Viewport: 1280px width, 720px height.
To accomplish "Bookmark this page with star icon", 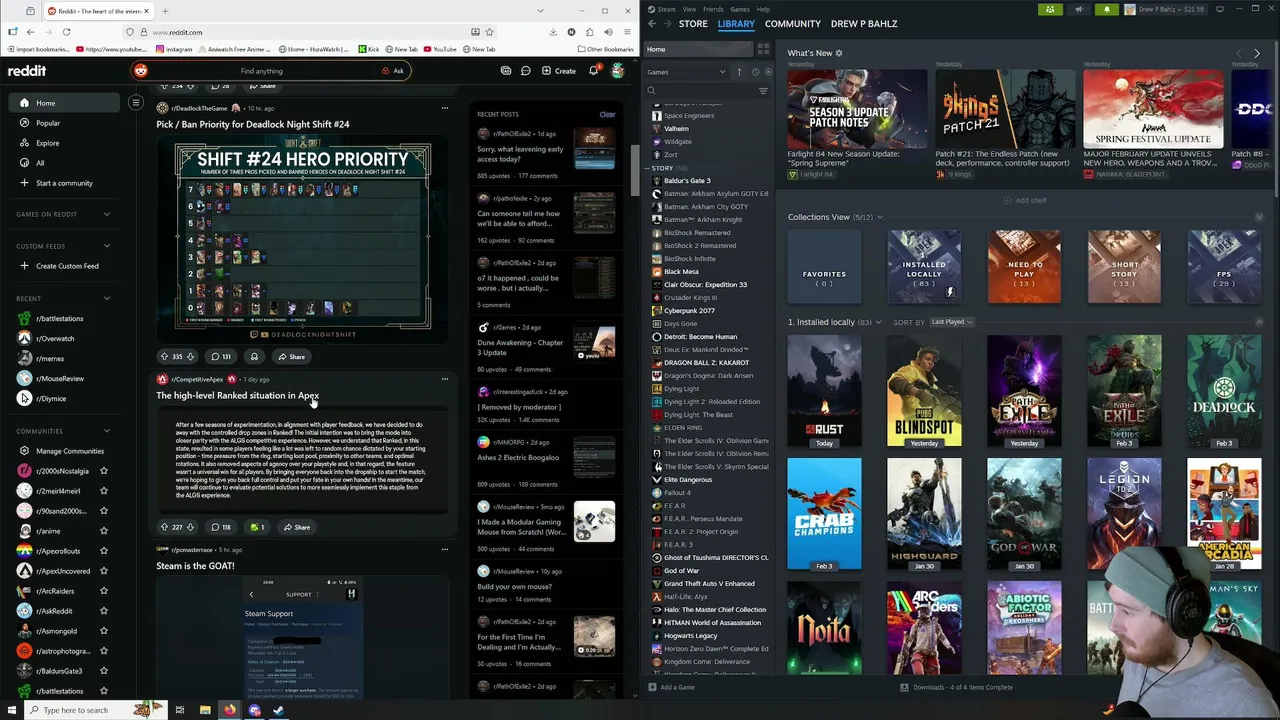I will coord(489,32).
